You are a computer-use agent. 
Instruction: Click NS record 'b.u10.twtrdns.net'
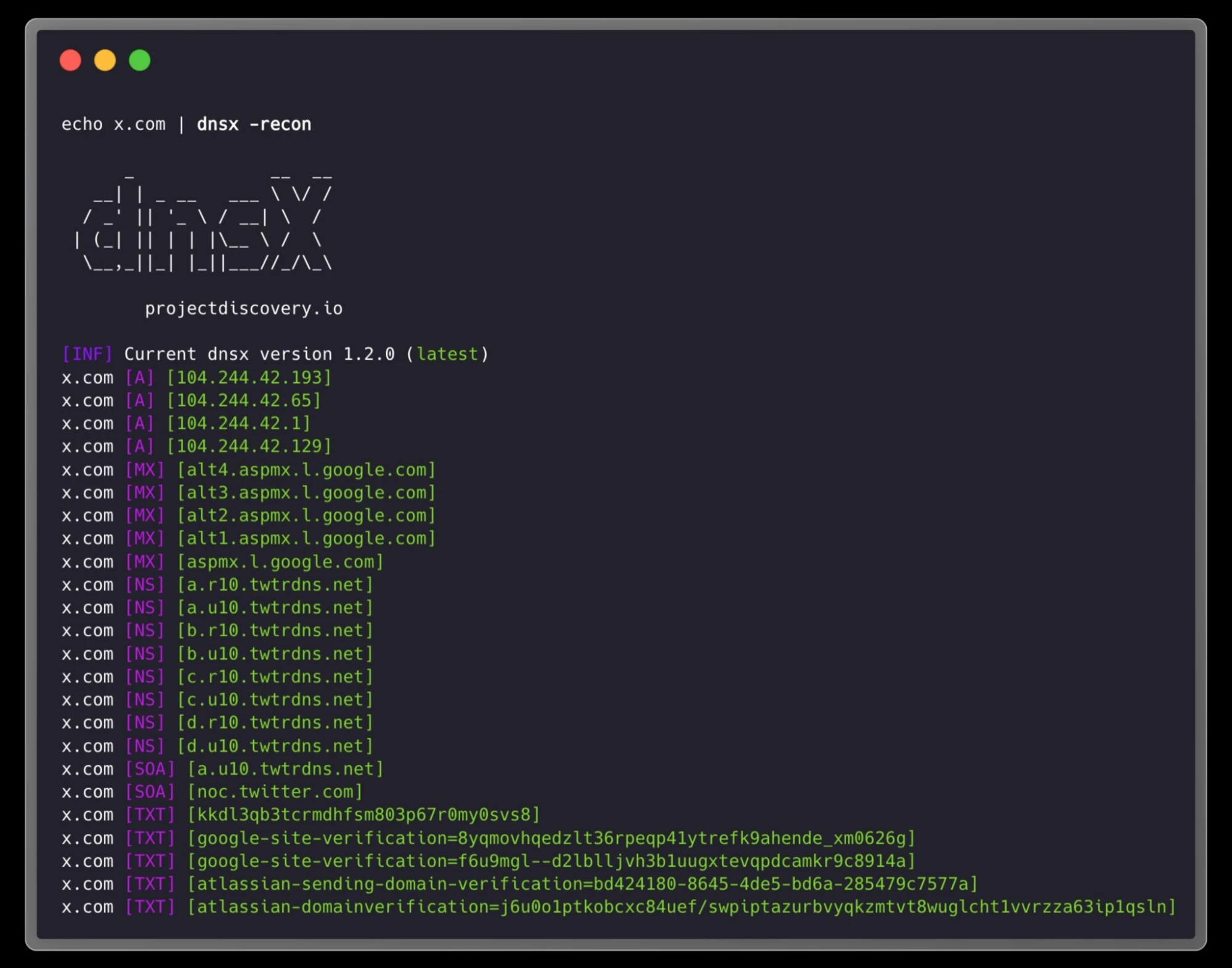[275, 653]
